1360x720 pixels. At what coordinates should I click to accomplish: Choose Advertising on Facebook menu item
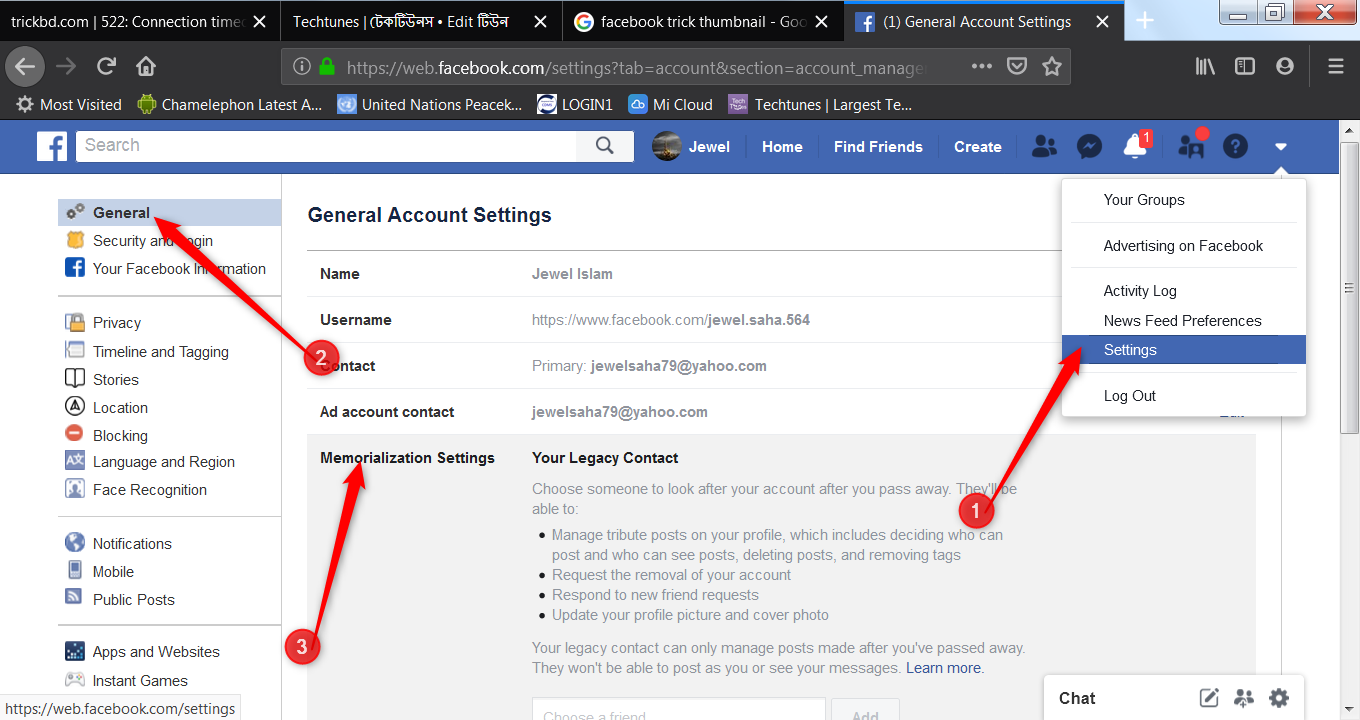[1184, 246]
